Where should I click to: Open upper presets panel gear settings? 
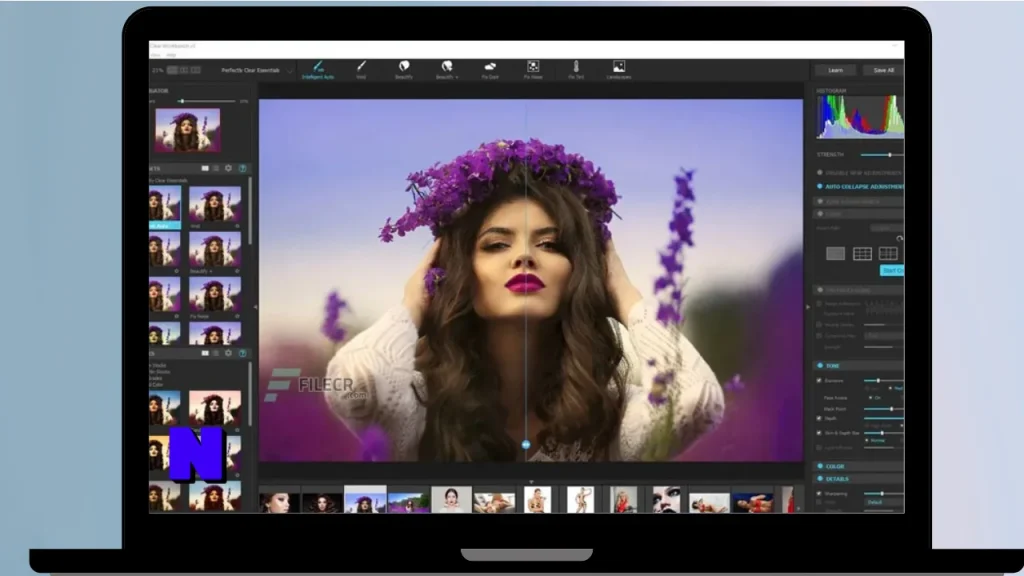pos(229,168)
